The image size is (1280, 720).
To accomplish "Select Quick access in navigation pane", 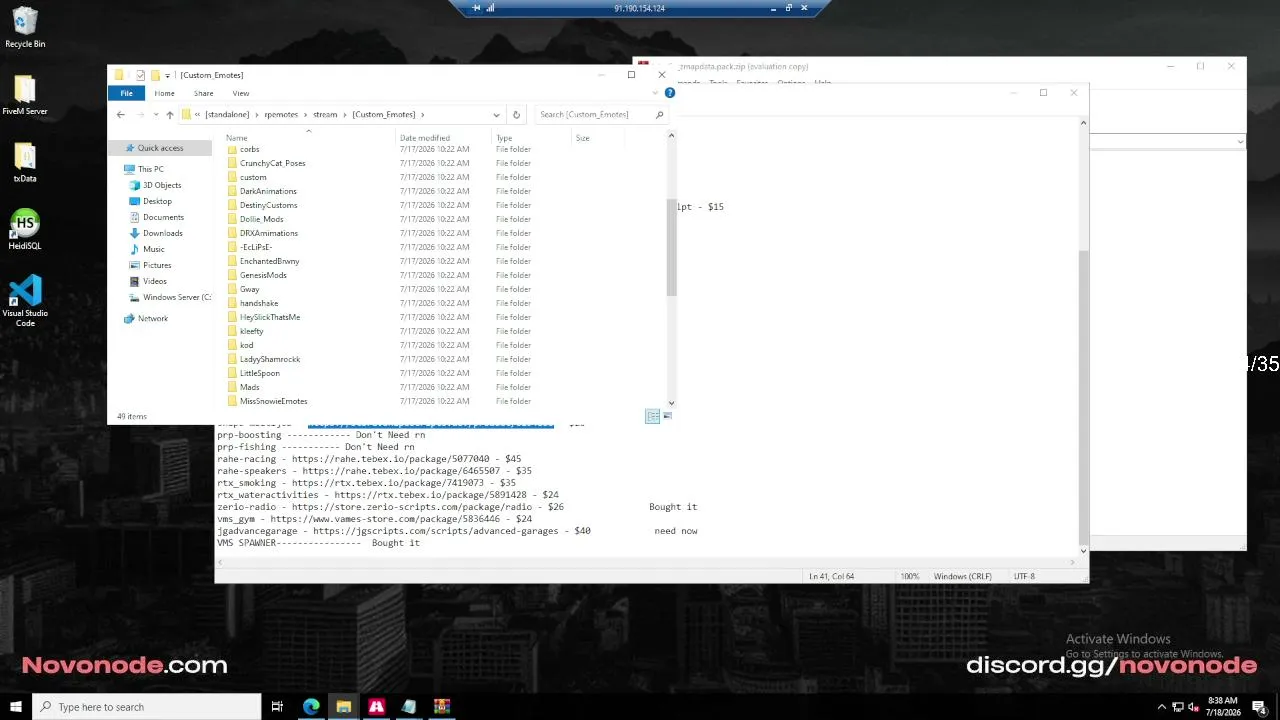I will 160,148.
